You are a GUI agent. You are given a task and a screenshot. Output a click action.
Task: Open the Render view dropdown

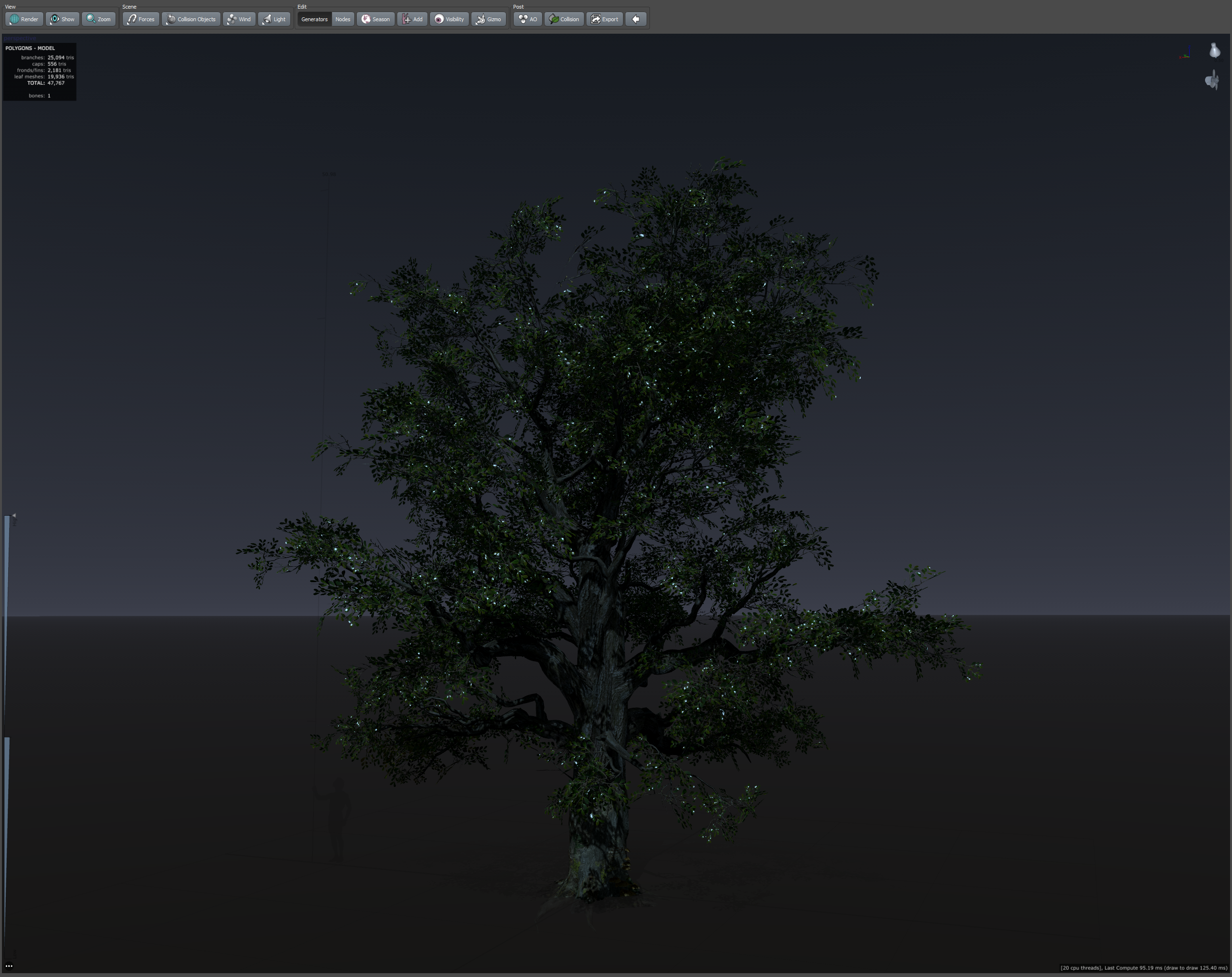pos(24,19)
